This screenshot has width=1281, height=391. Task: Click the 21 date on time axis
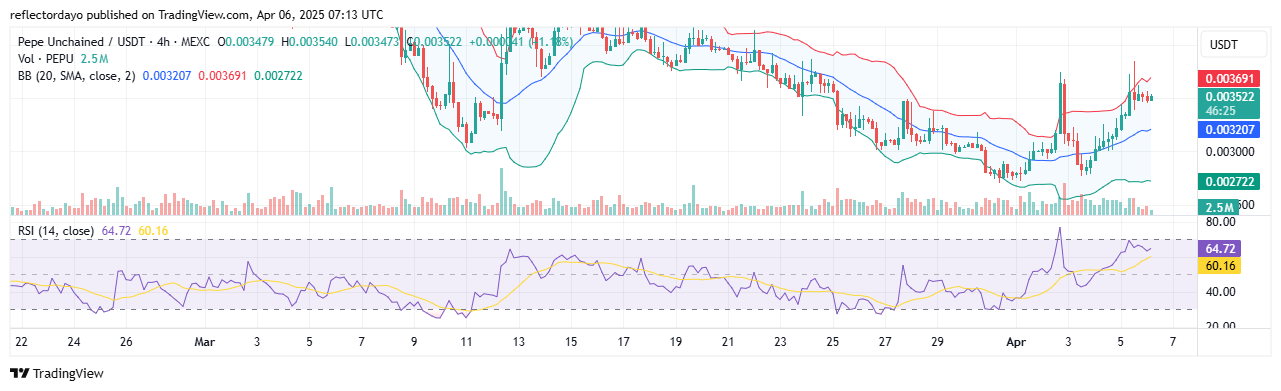[727, 342]
